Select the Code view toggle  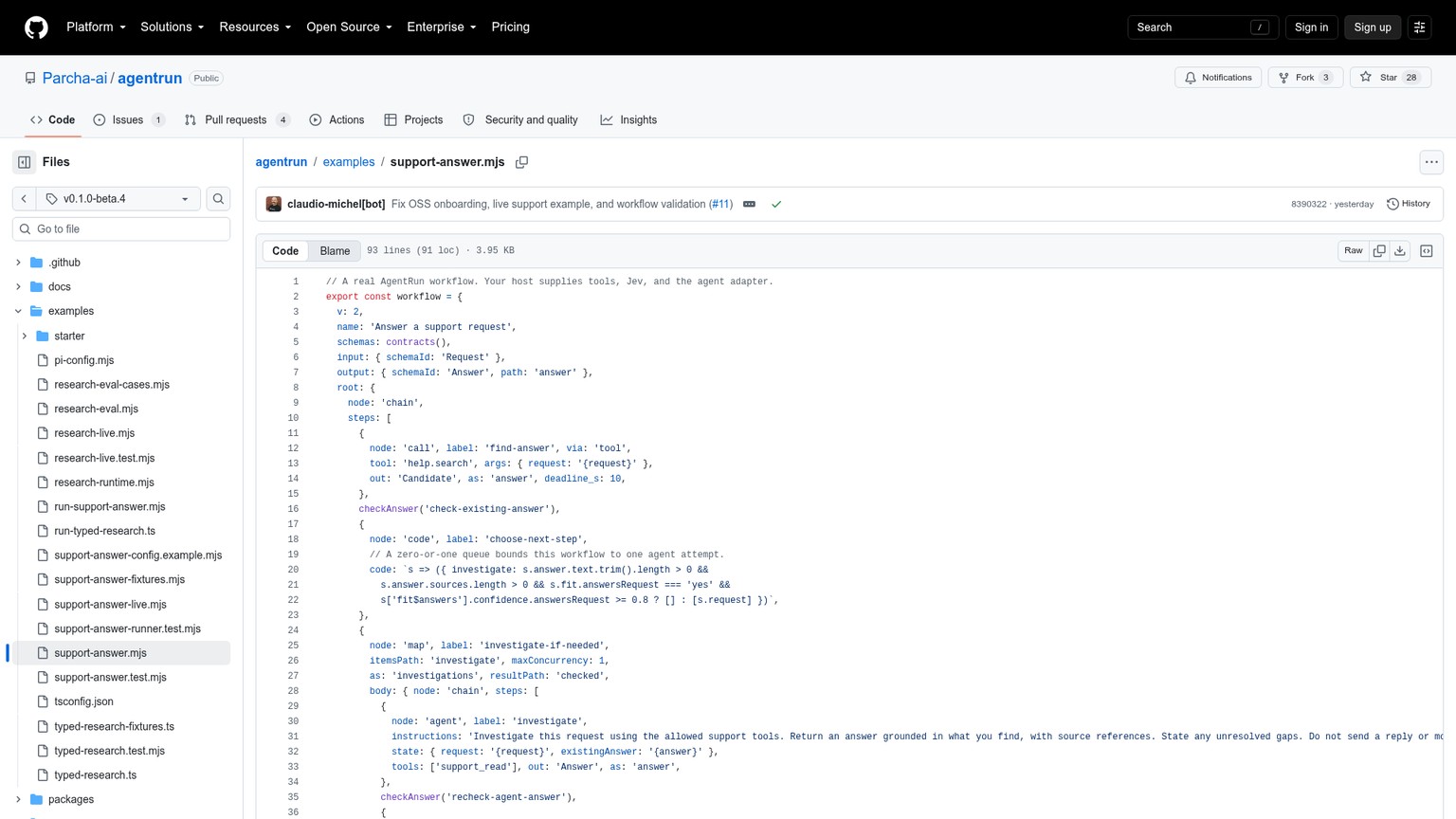[285, 251]
